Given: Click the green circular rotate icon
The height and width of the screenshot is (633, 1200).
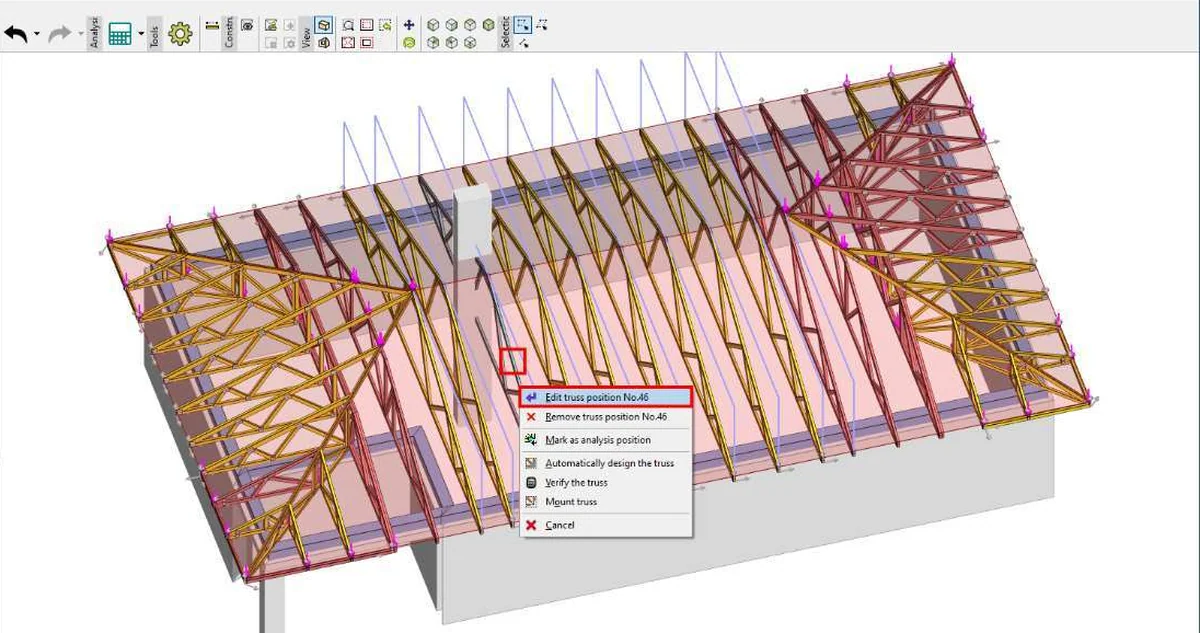Looking at the screenshot, I should [x=409, y=43].
